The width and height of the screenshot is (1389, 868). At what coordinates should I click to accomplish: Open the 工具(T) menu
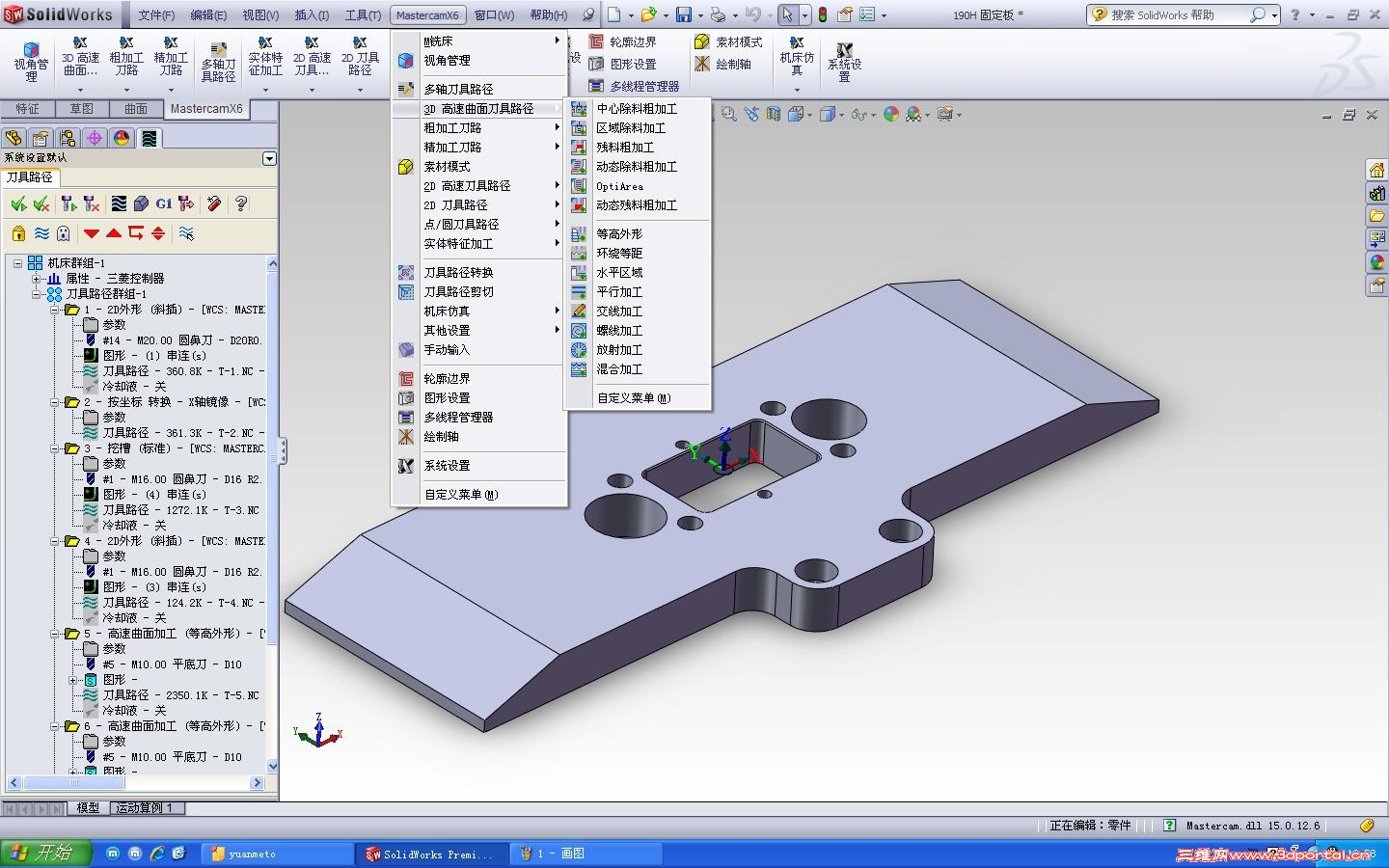pyautogui.click(x=363, y=15)
